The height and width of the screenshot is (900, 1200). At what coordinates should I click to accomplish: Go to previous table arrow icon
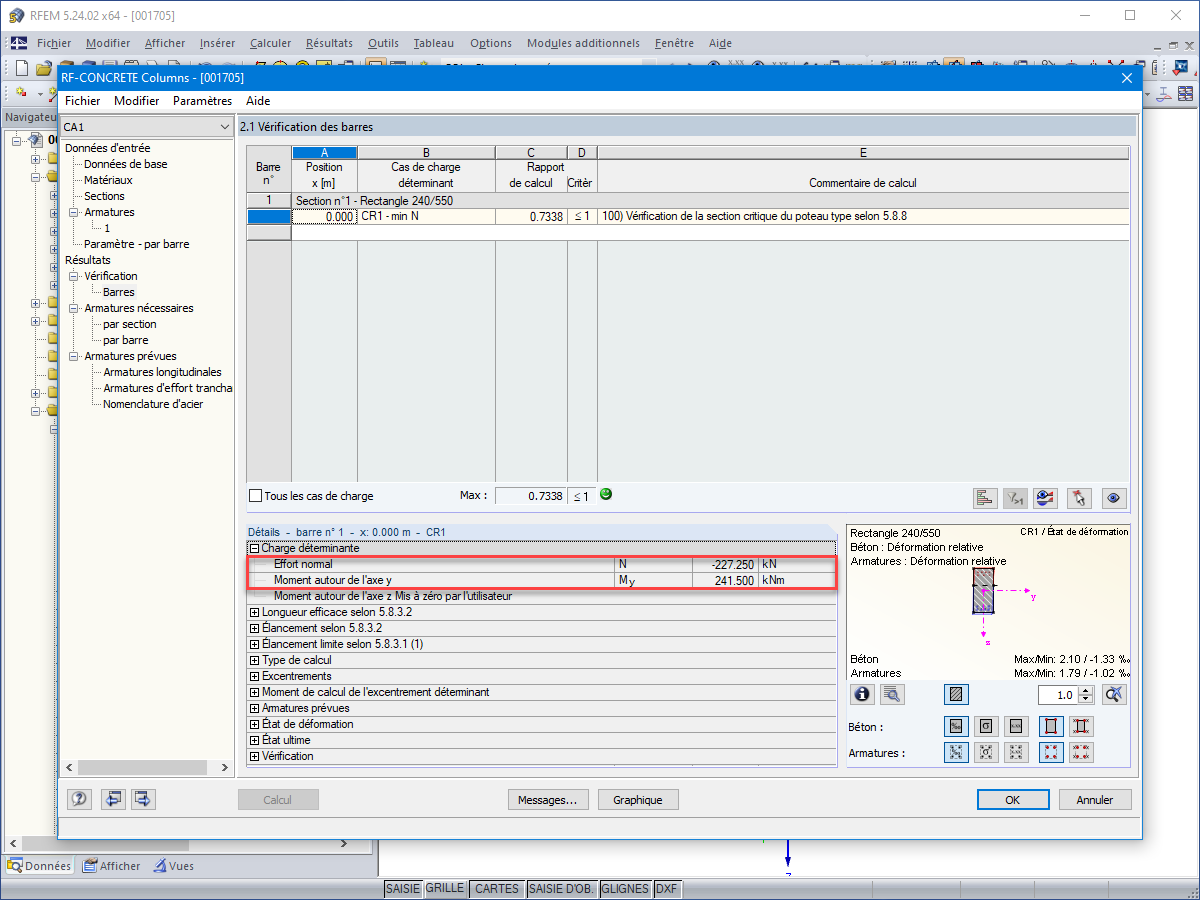(x=113, y=799)
